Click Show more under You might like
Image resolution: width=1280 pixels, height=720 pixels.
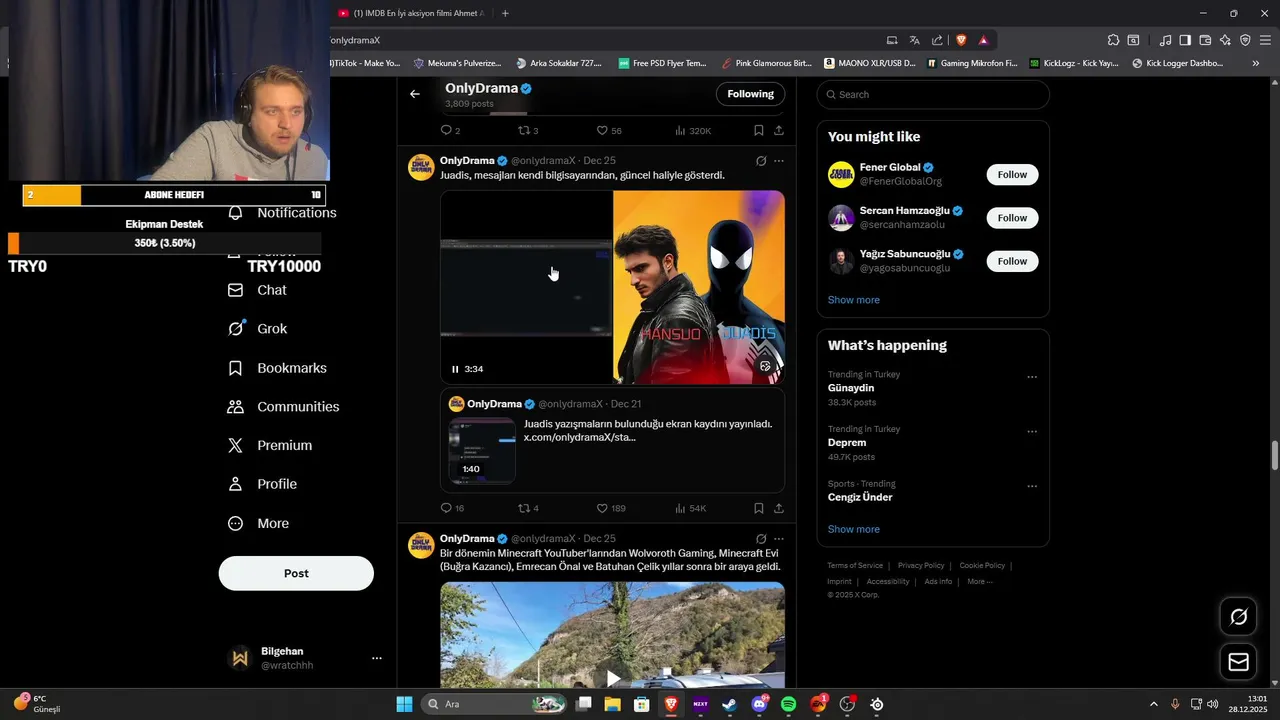(x=853, y=300)
